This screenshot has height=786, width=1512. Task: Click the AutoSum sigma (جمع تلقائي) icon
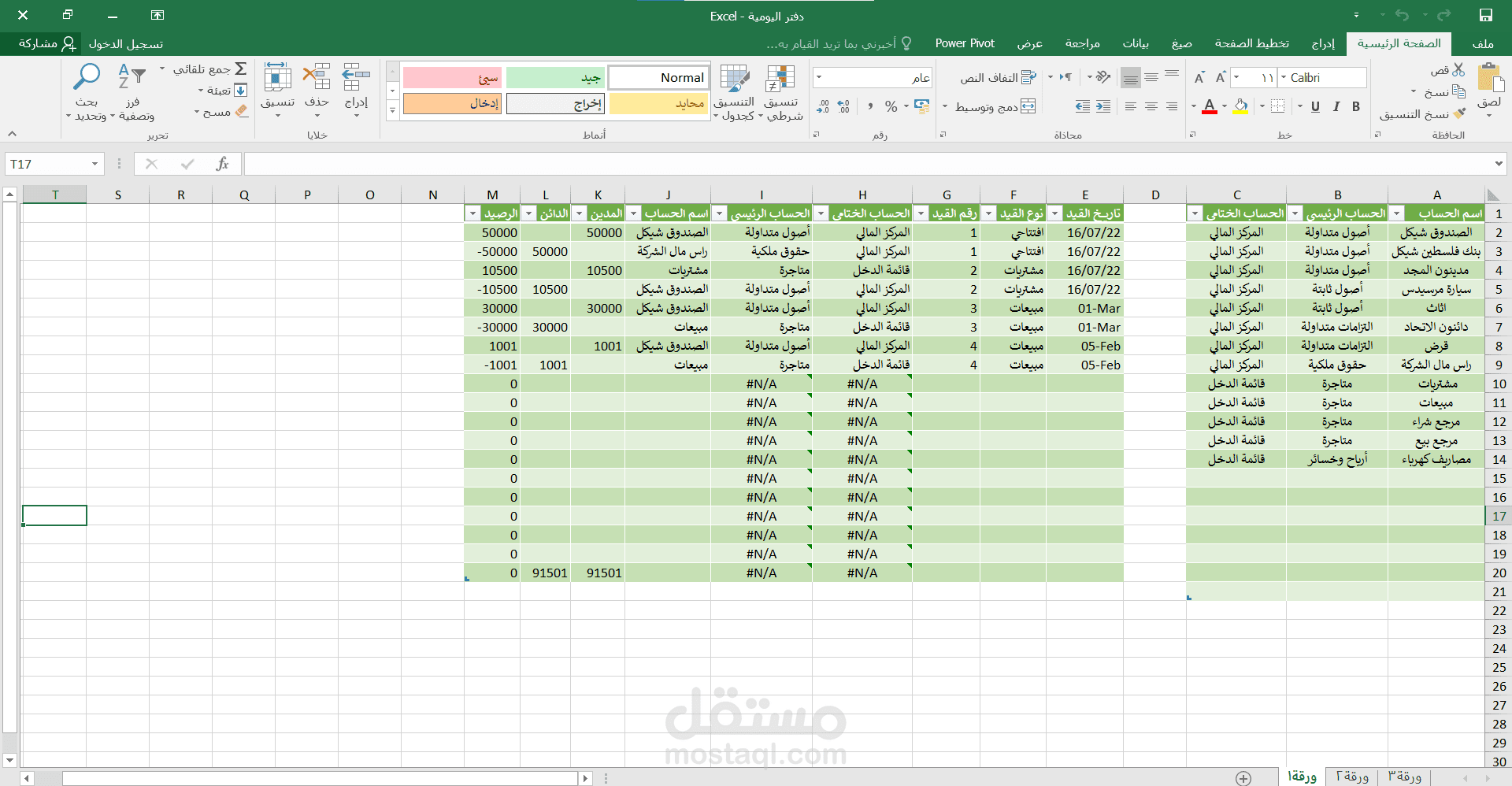pos(241,69)
